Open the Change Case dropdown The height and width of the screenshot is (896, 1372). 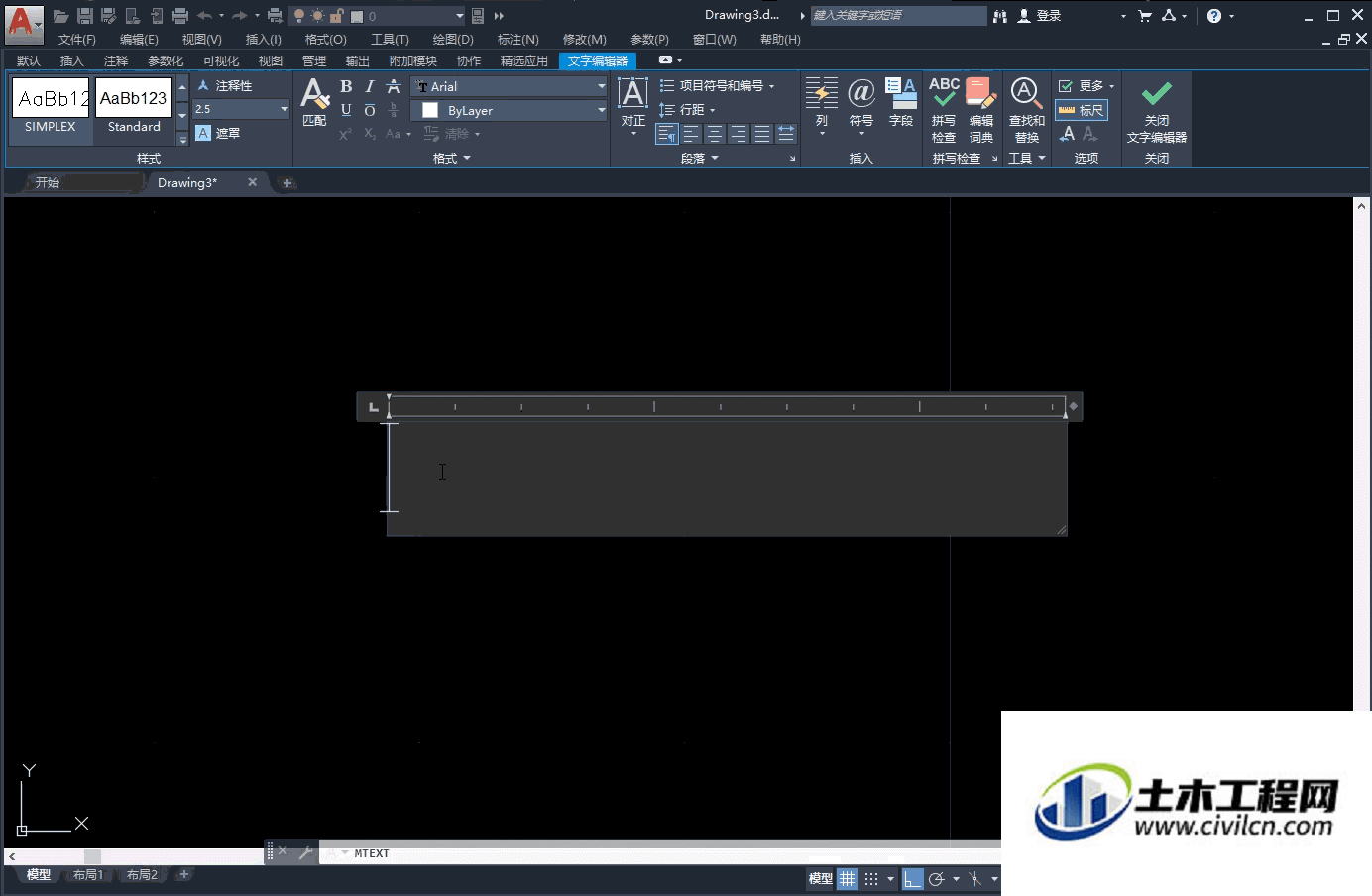point(398,134)
